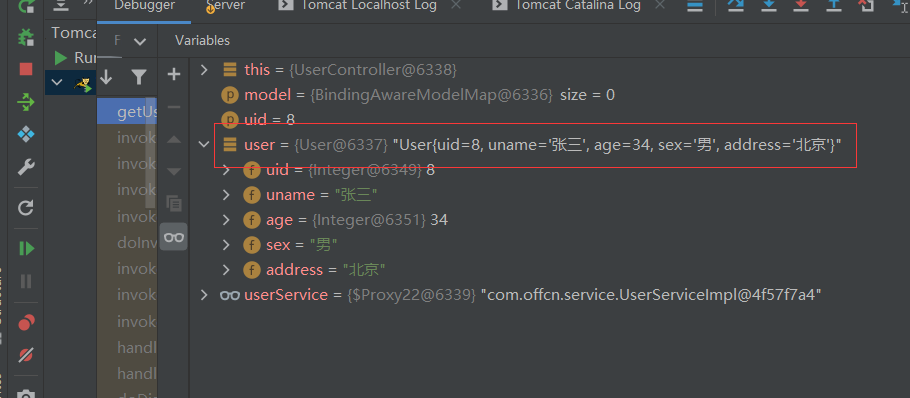Move watch up with up triangle
This screenshot has width=910, height=398.
pyautogui.click(x=174, y=139)
